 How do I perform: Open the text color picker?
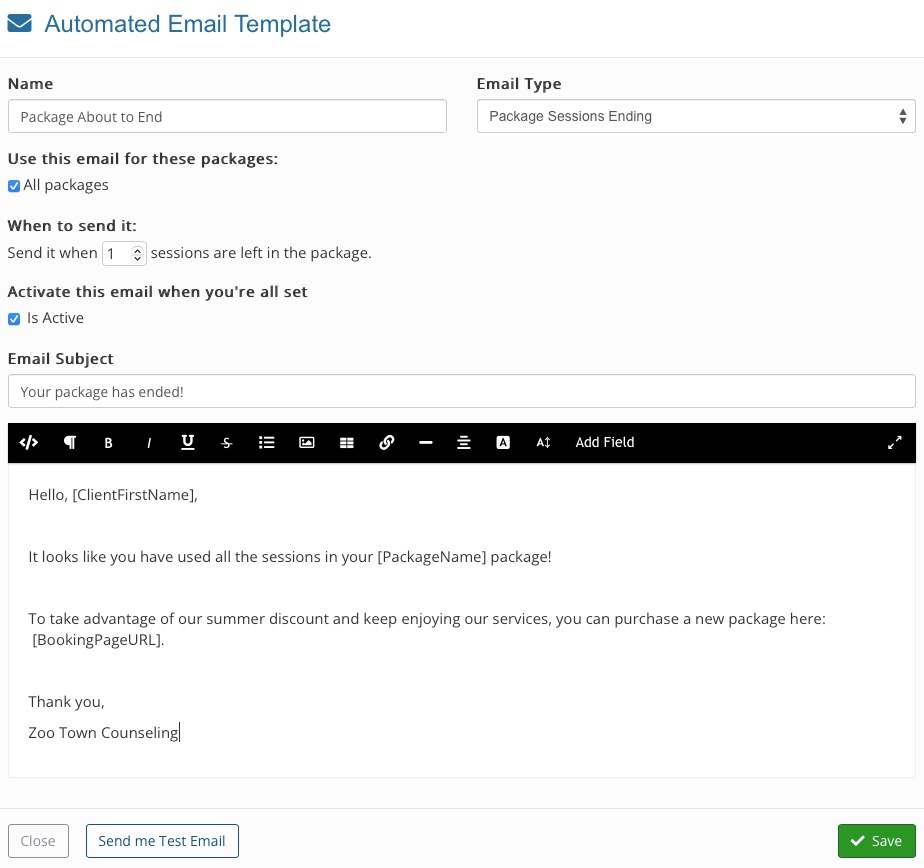tap(503, 443)
